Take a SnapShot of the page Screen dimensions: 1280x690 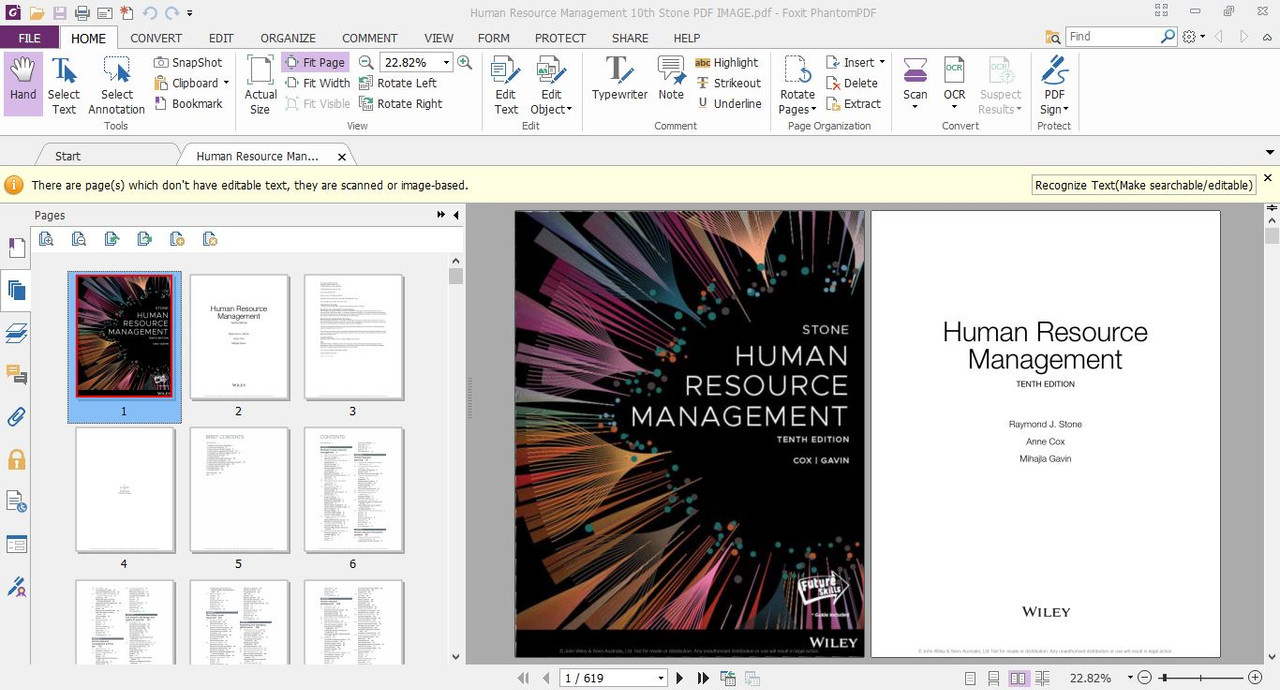point(188,62)
